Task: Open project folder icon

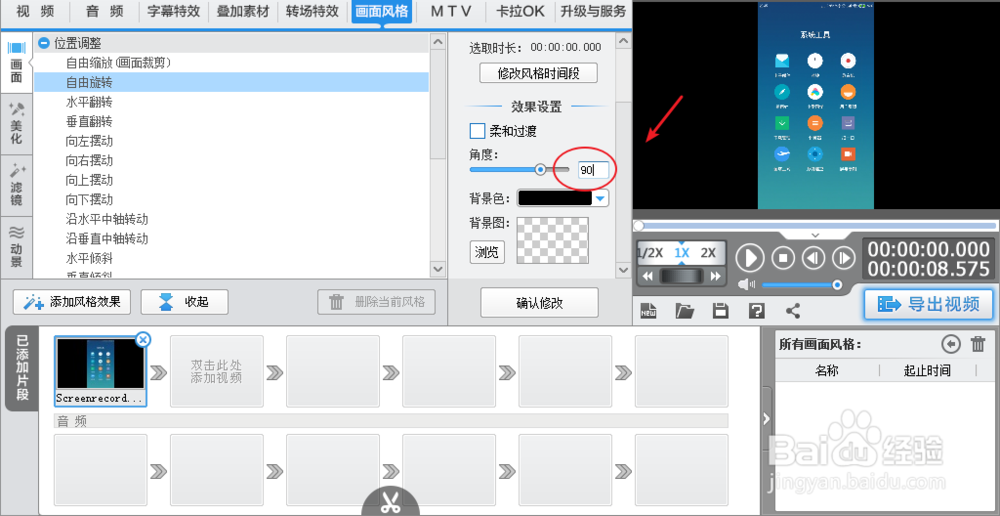Action: click(x=685, y=311)
